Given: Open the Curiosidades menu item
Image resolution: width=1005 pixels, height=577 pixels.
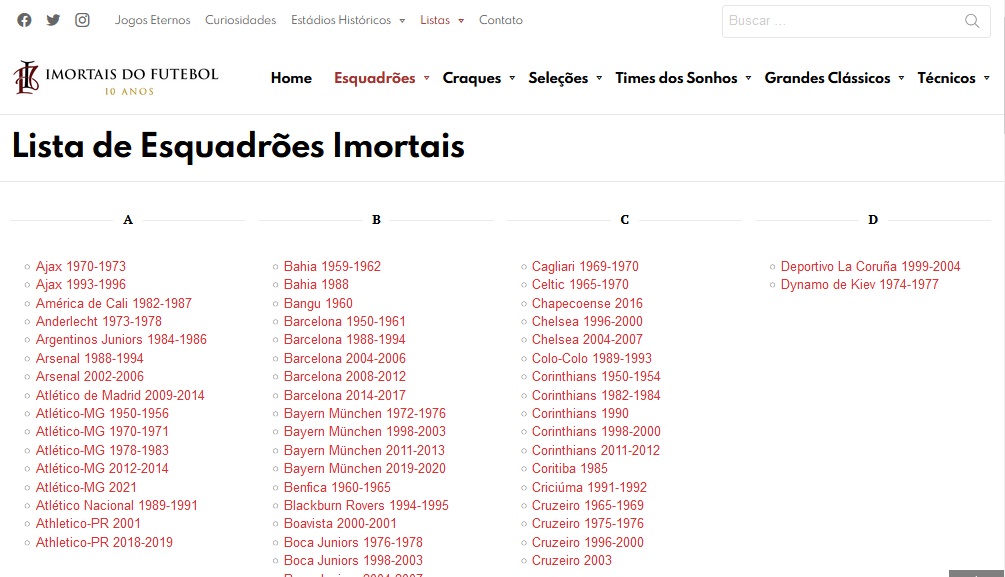Looking at the screenshot, I should click(x=240, y=20).
